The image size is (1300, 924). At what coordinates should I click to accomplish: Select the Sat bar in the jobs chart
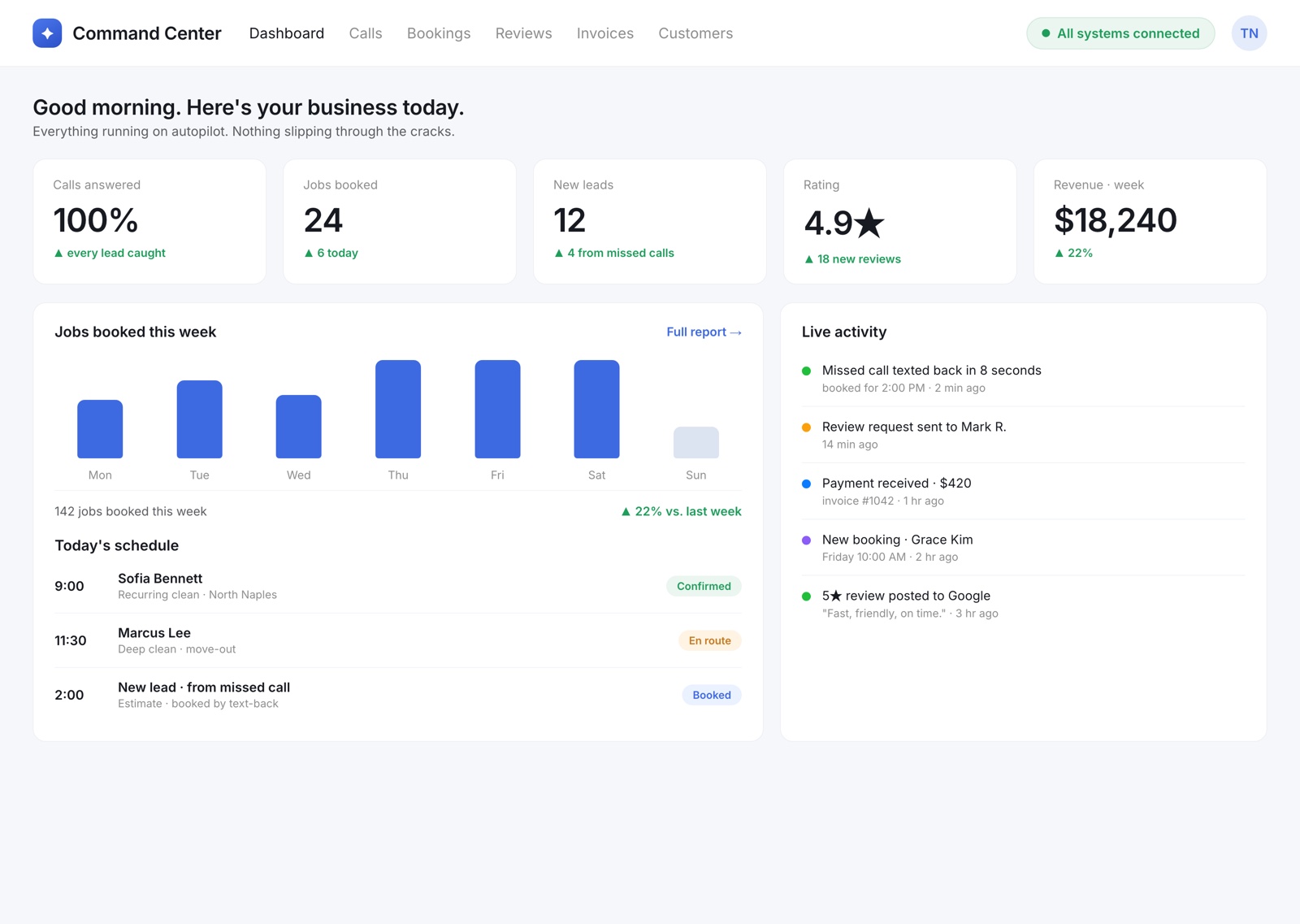pos(596,409)
